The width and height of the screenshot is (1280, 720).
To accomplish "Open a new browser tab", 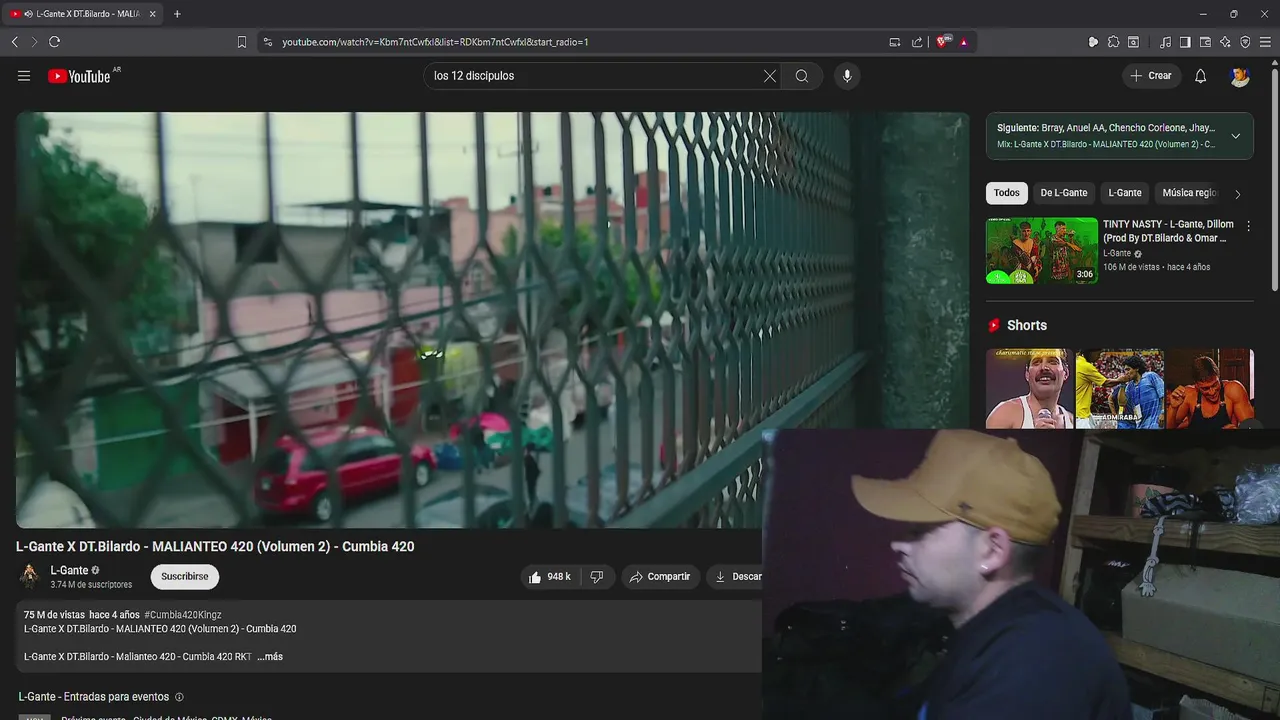I will click(x=177, y=14).
